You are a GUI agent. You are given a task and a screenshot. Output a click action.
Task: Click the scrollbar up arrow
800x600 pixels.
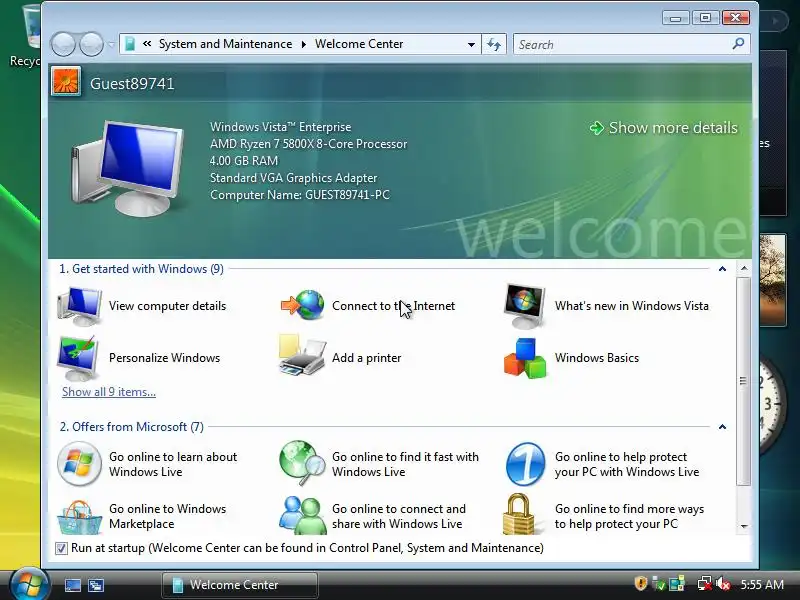click(744, 268)
